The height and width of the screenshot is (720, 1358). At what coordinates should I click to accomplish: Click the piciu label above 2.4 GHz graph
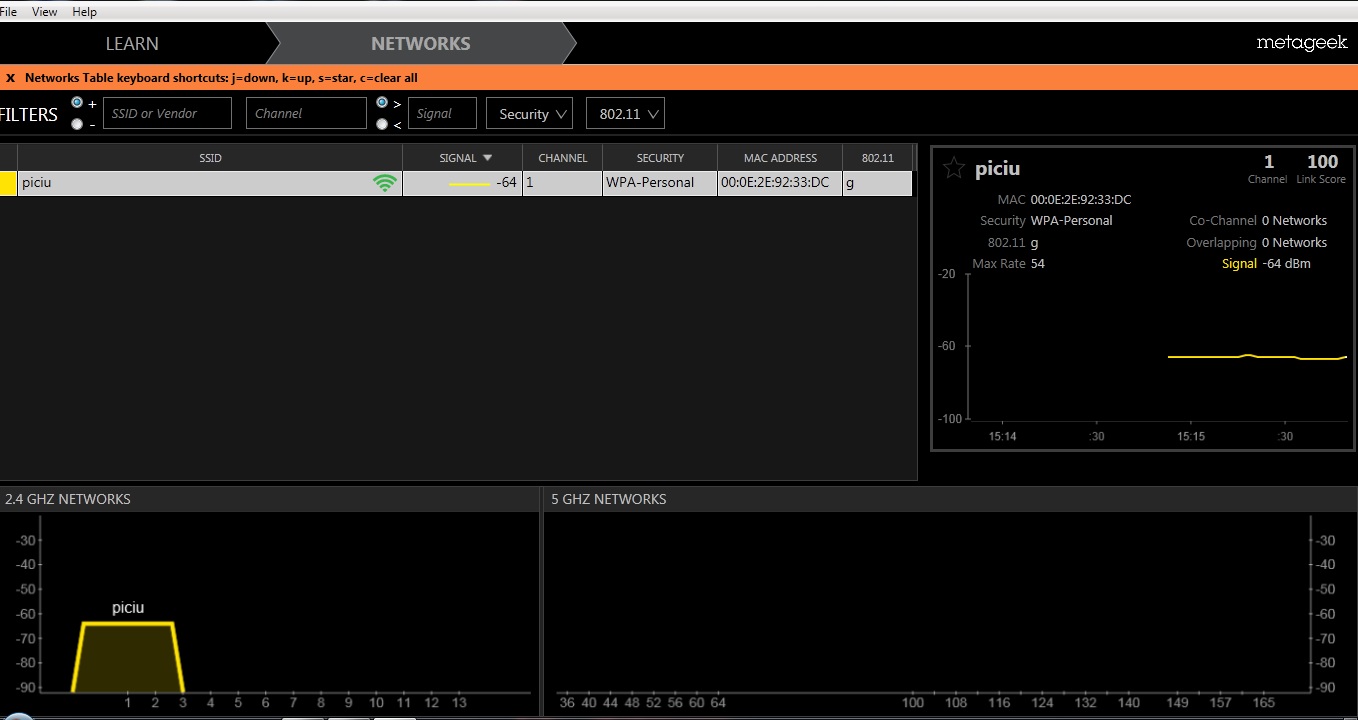[x=128, y=608]
